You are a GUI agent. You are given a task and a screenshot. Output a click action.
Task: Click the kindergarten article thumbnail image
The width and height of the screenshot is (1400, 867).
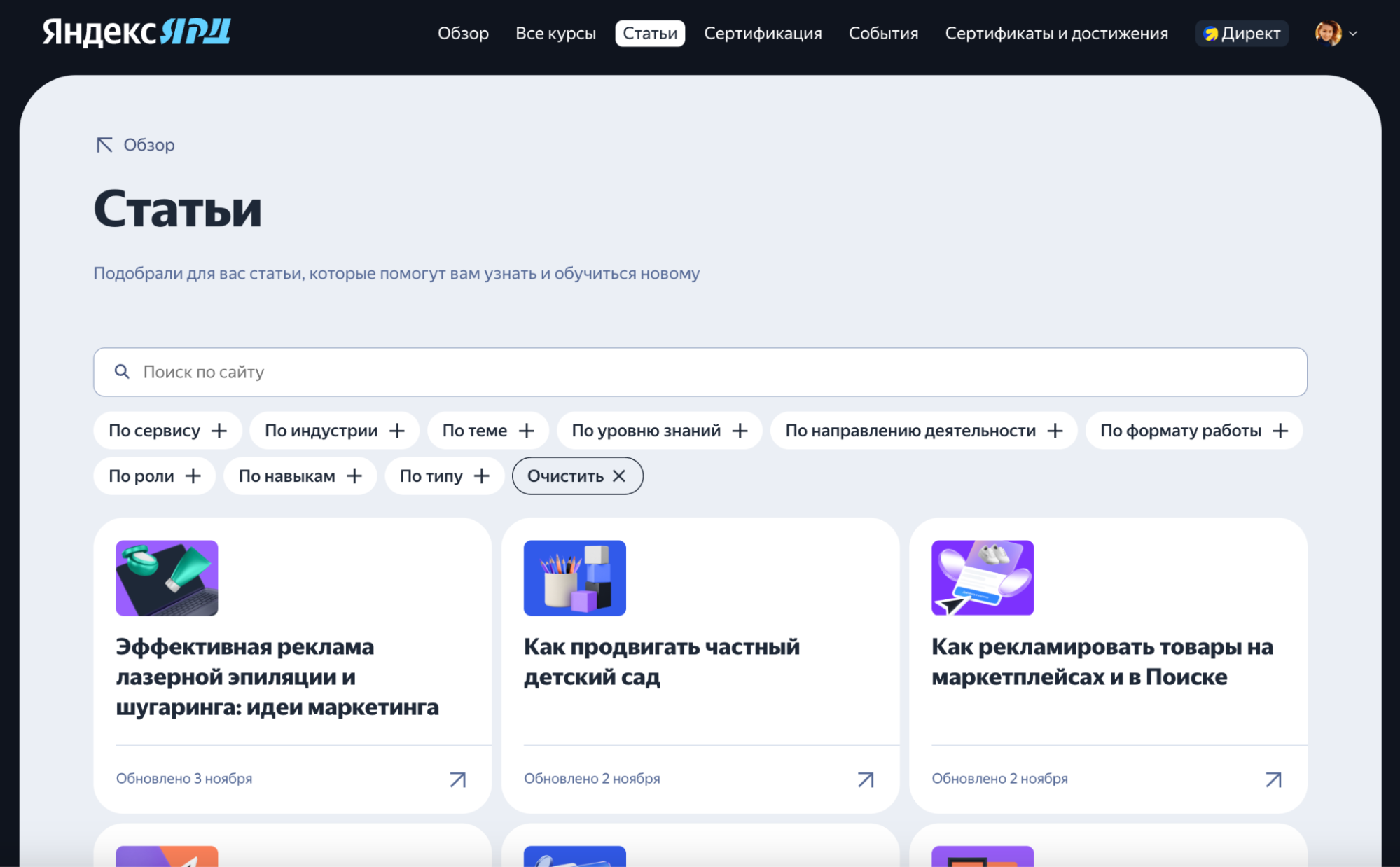pos(574,578)
